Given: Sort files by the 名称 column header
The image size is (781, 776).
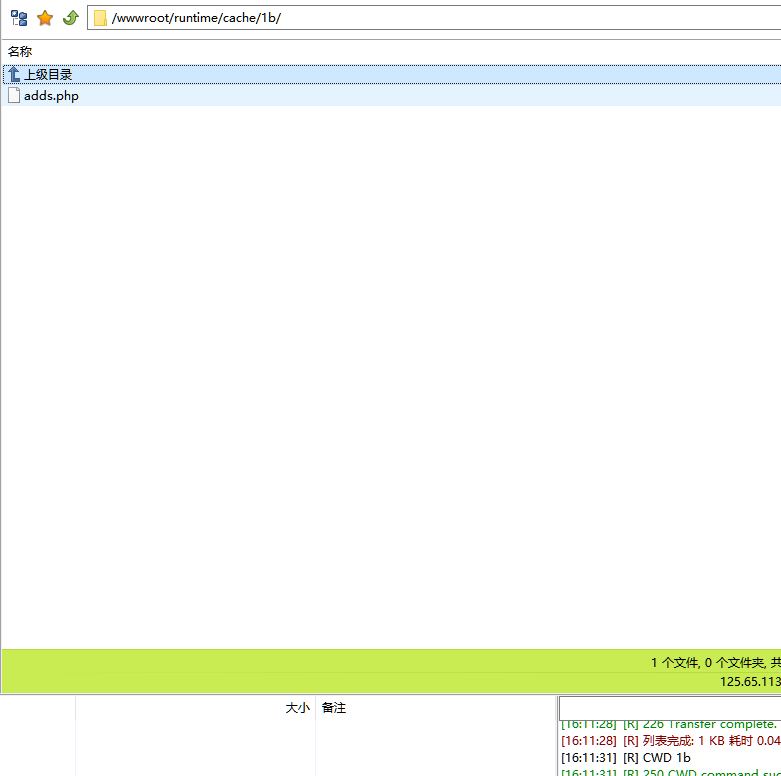Looking at the screenshot, I should coord(20,51).
